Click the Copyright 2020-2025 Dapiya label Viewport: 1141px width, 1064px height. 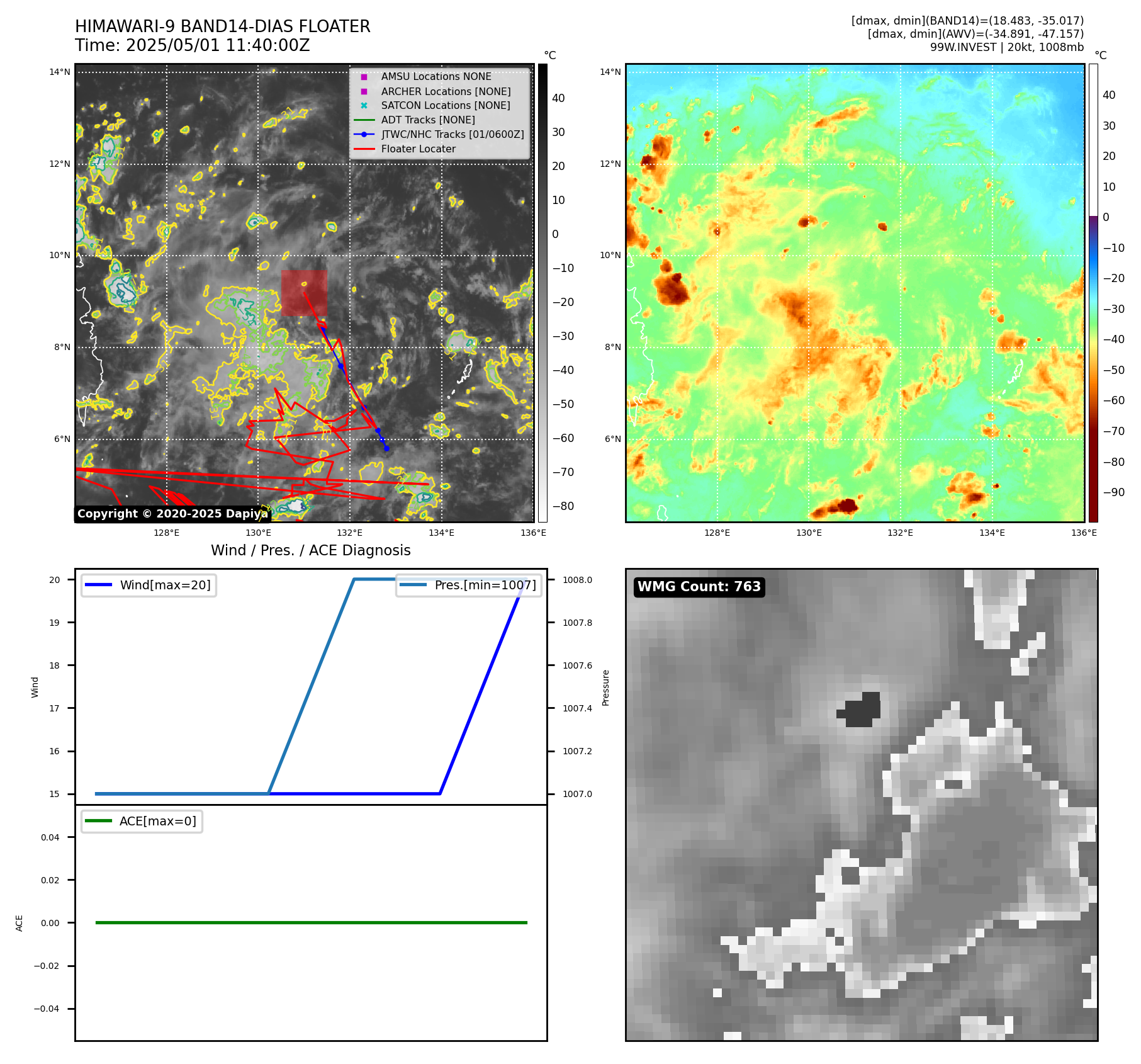(x=172, y=514)
